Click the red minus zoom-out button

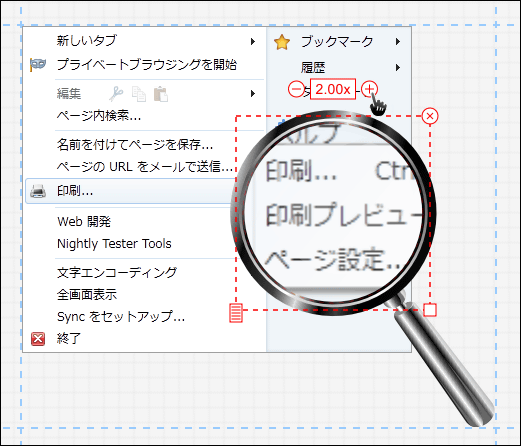[296, 89]
